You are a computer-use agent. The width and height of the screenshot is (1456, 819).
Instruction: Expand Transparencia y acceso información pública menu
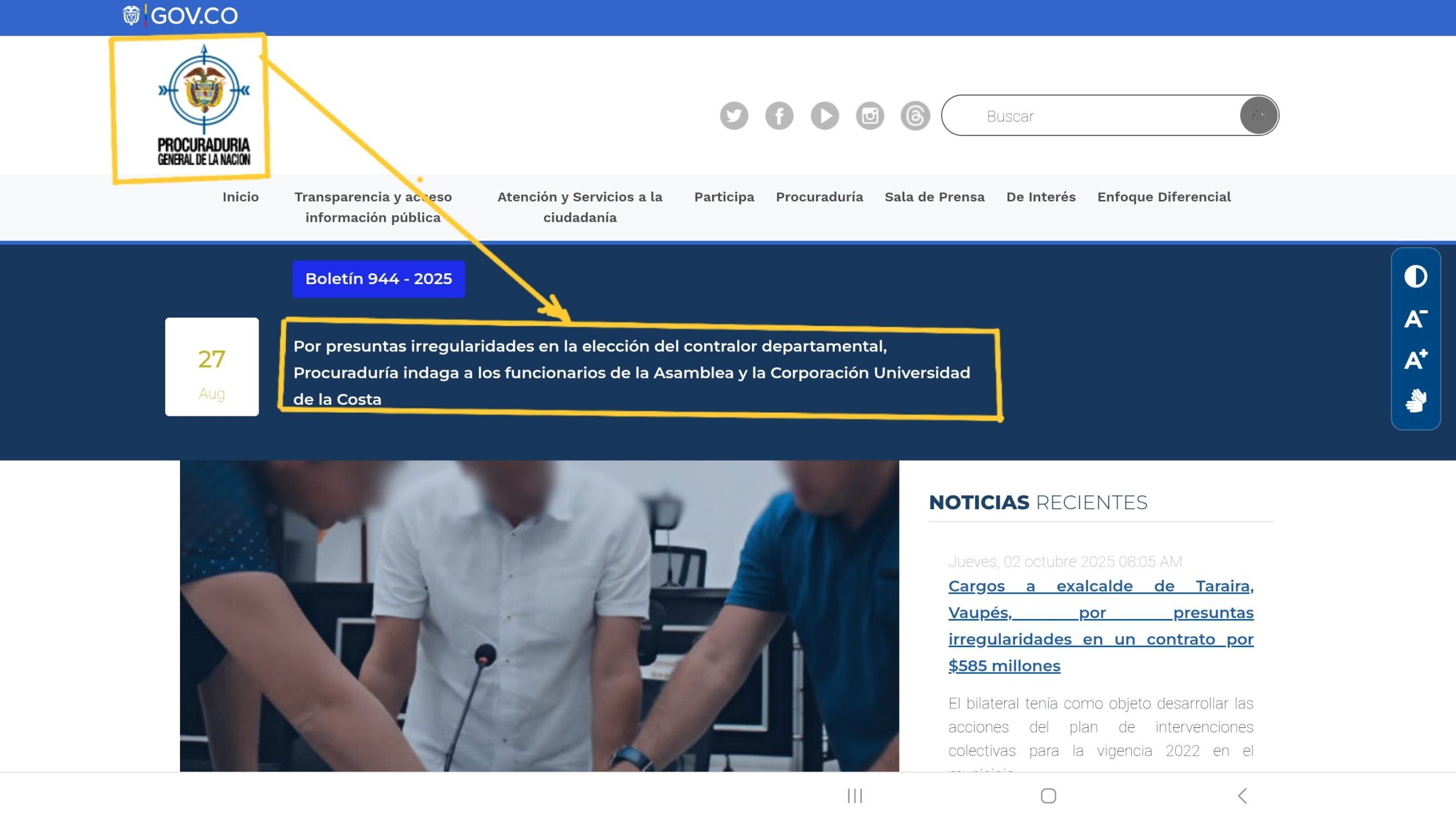tap(373, 207)
